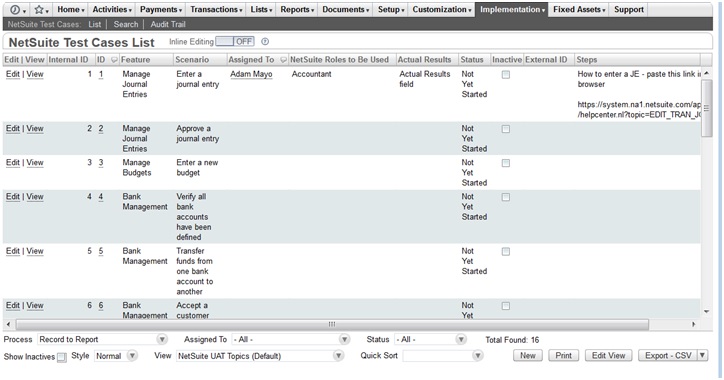Check Inactive box for Transfer funds row

506,252
